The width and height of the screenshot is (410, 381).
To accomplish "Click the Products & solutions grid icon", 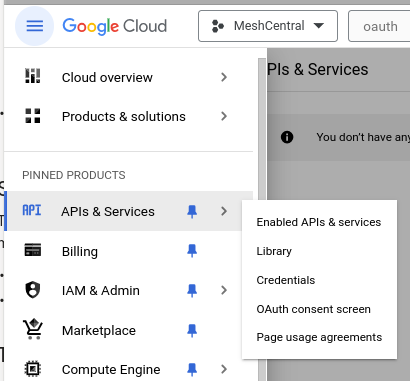I will click(x=33, y=116).
